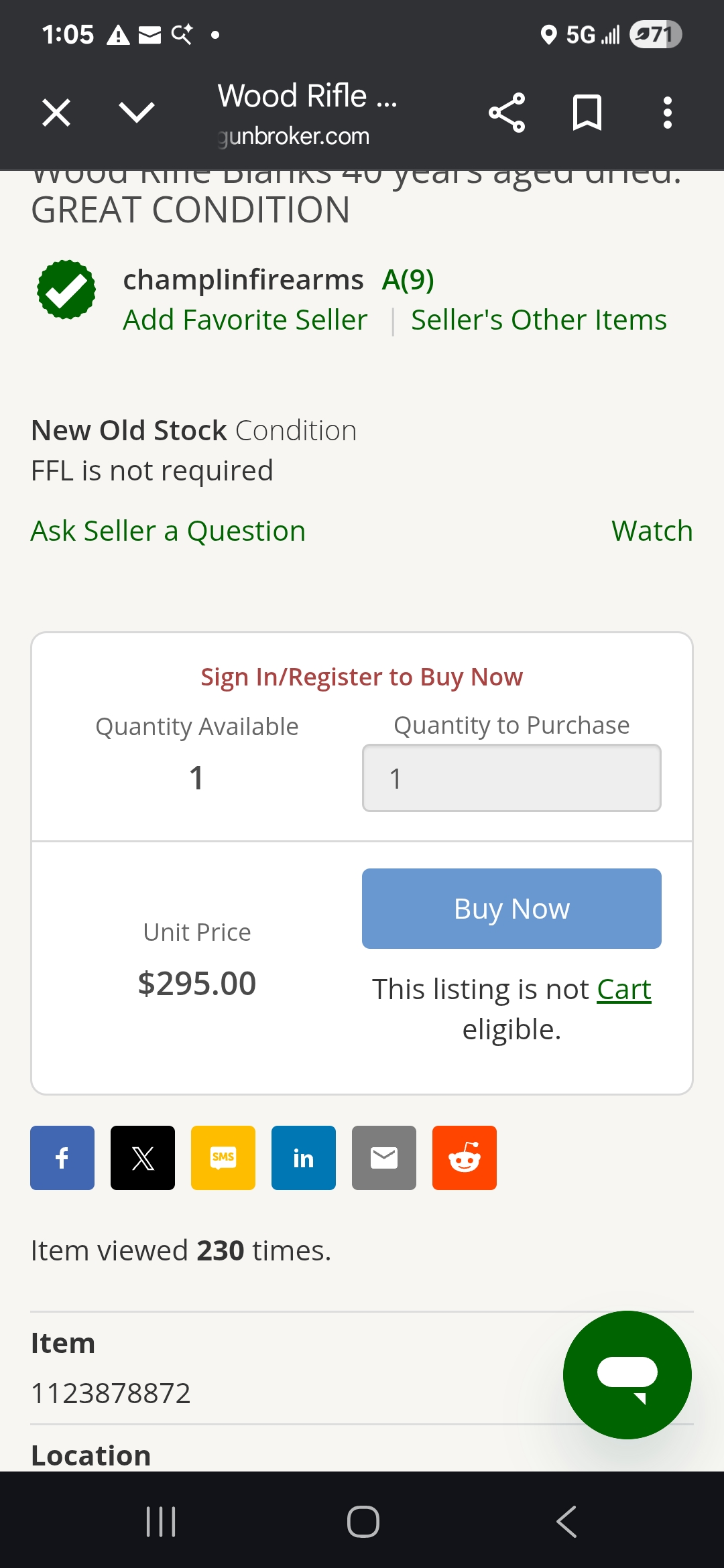This screenshot has height=1568, width=724.
Task: Share listing on LinkedIn
Action: [304, 1158]
